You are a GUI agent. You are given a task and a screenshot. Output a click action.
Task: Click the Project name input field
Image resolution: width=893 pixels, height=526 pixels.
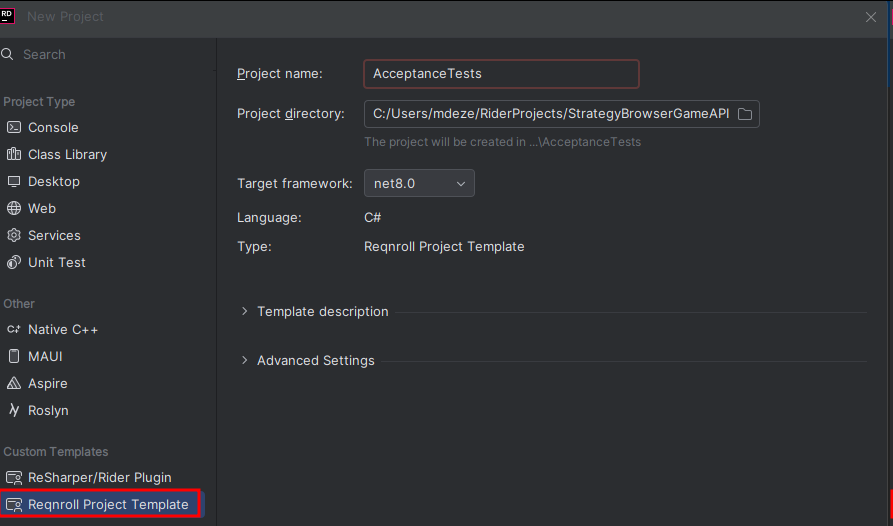point(501,74)
